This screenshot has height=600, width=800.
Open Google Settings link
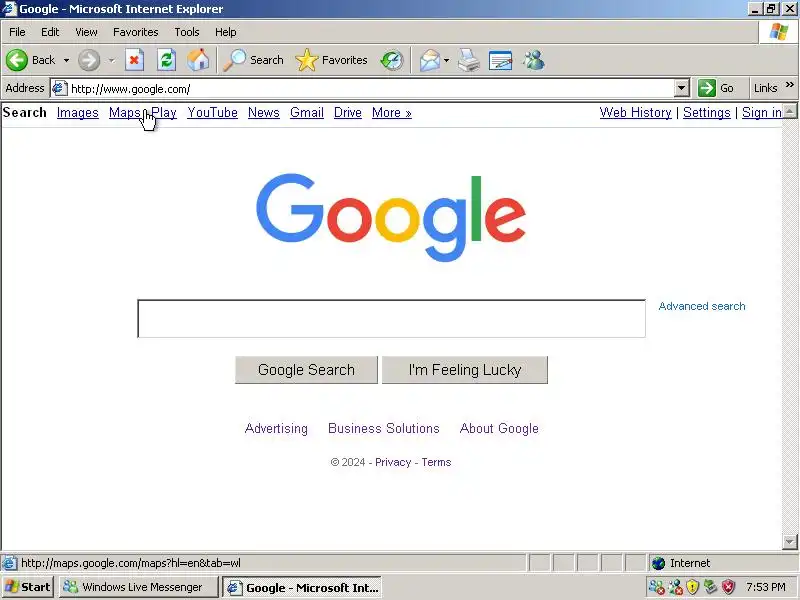707,112
